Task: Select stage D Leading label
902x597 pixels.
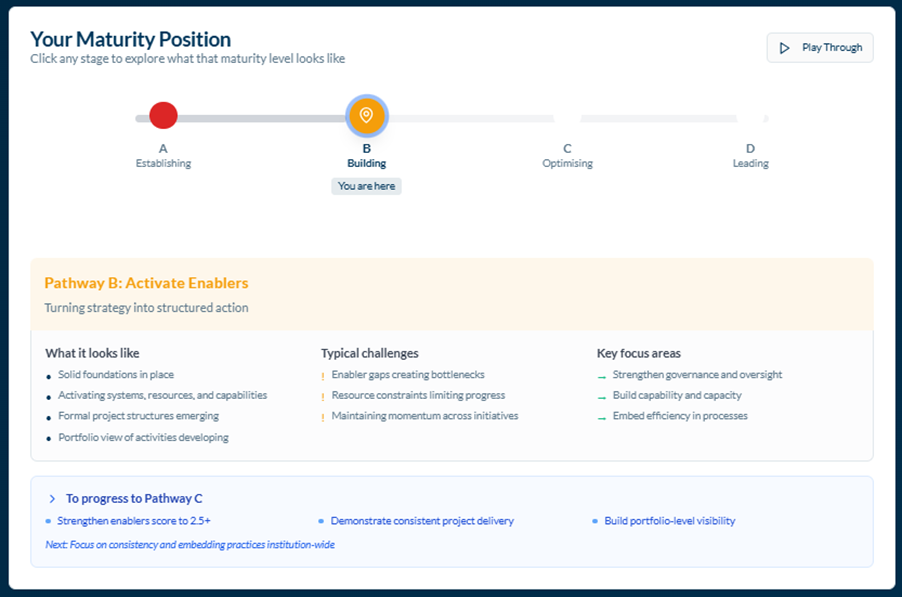Action: (x=750, y=156)
